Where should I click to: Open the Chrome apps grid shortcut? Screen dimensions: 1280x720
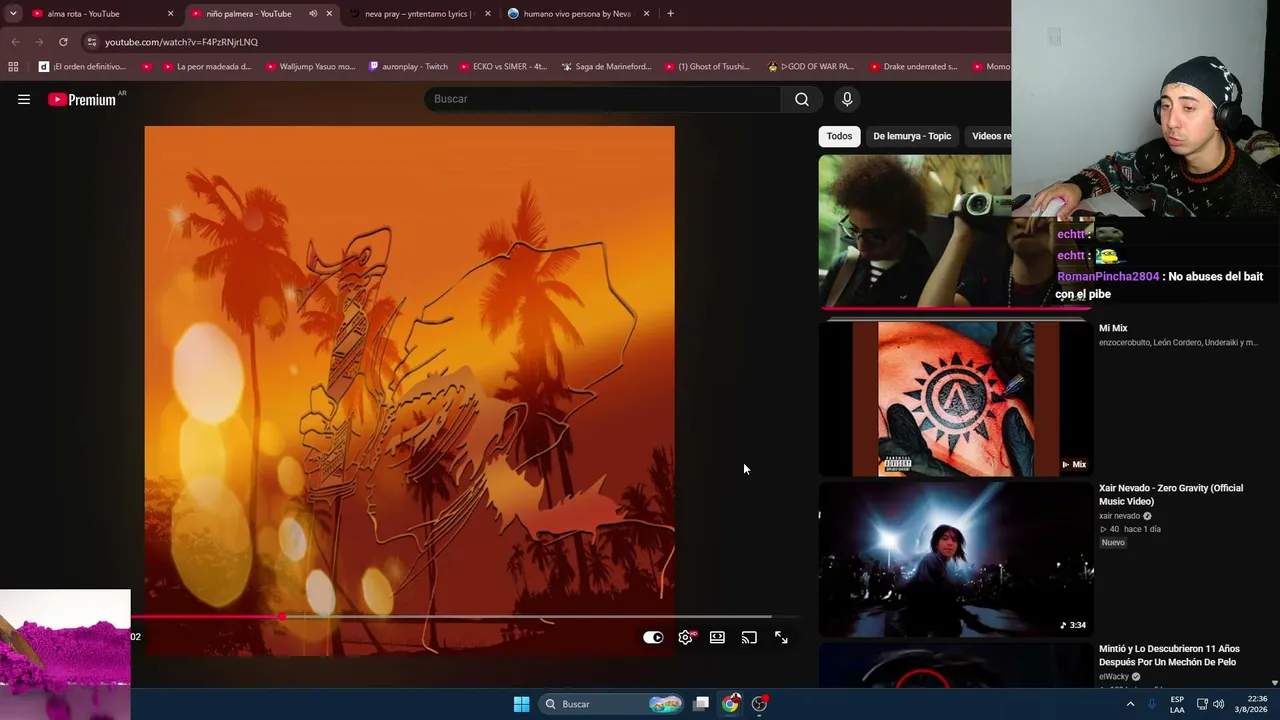(x=13, y=67)
